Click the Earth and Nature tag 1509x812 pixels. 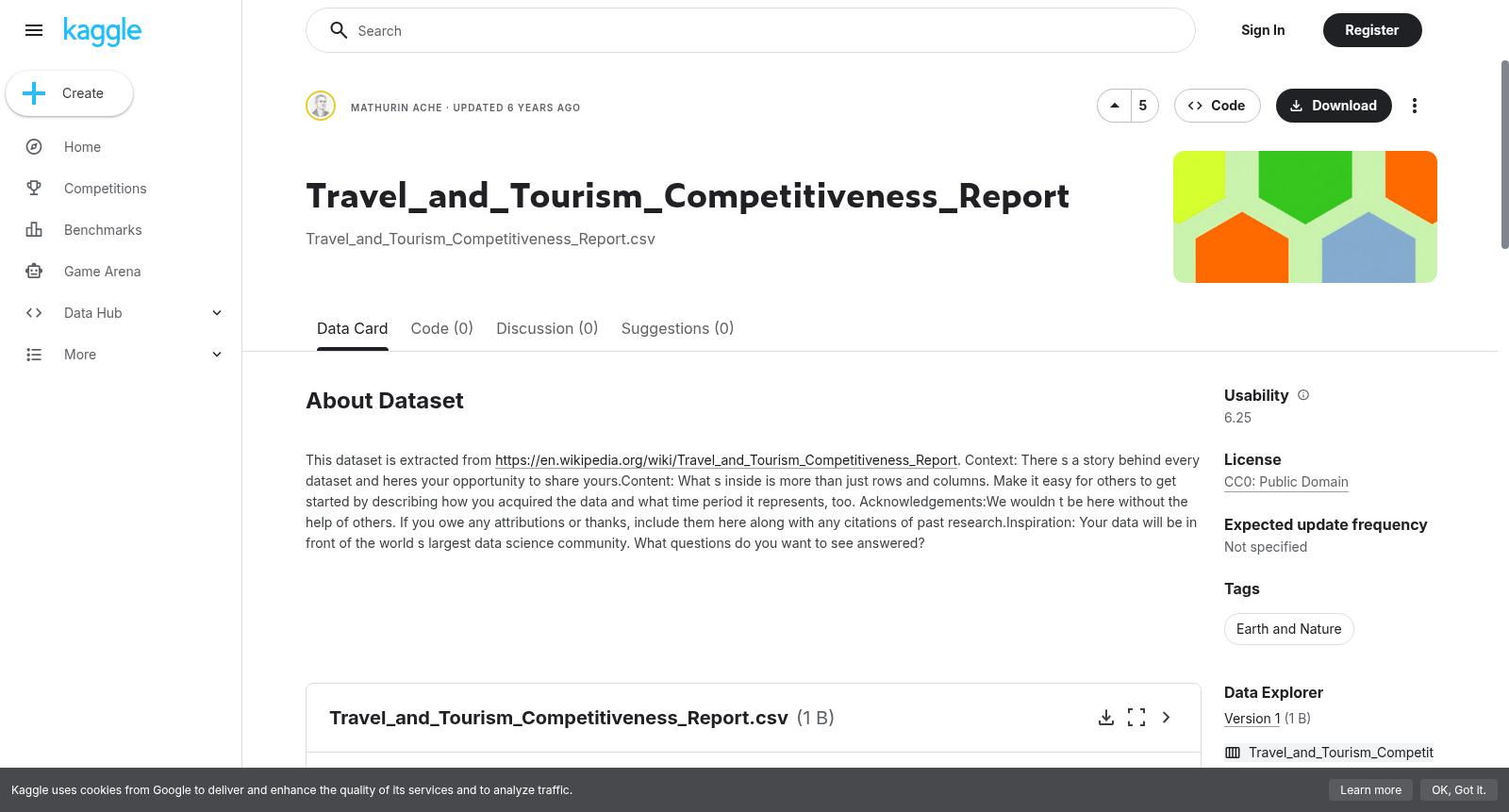1288,629
